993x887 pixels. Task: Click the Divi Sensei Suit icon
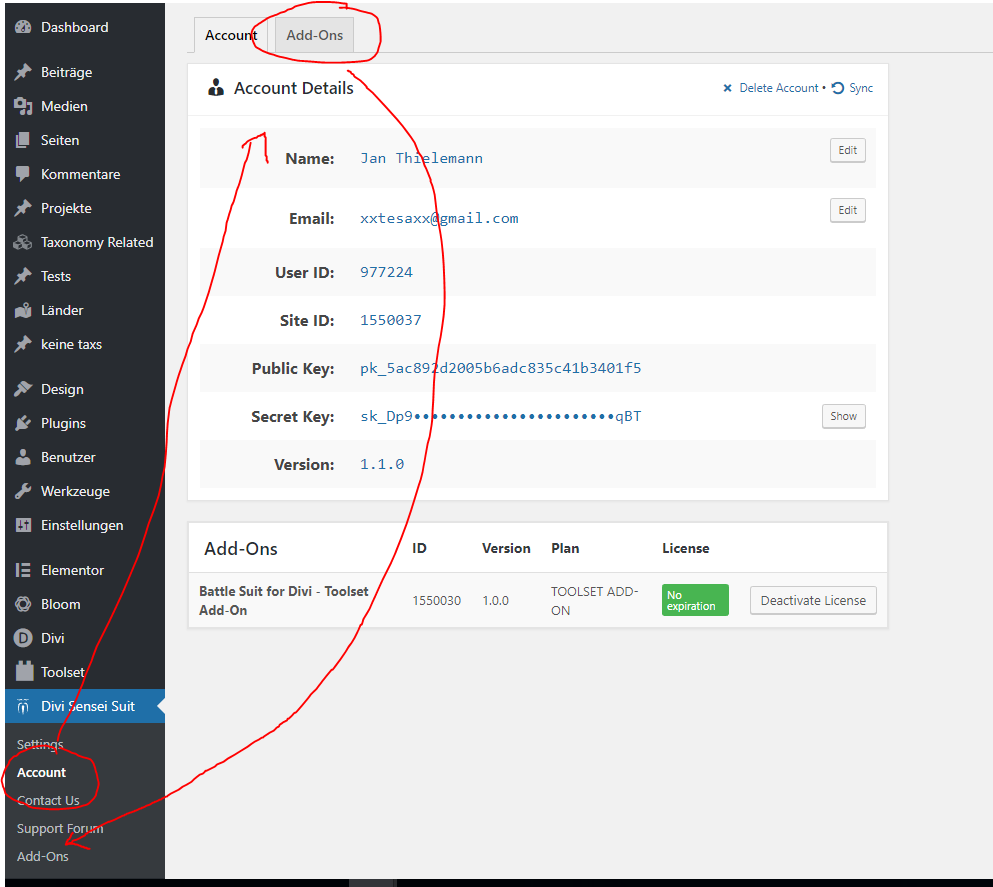tap(23, 706)
